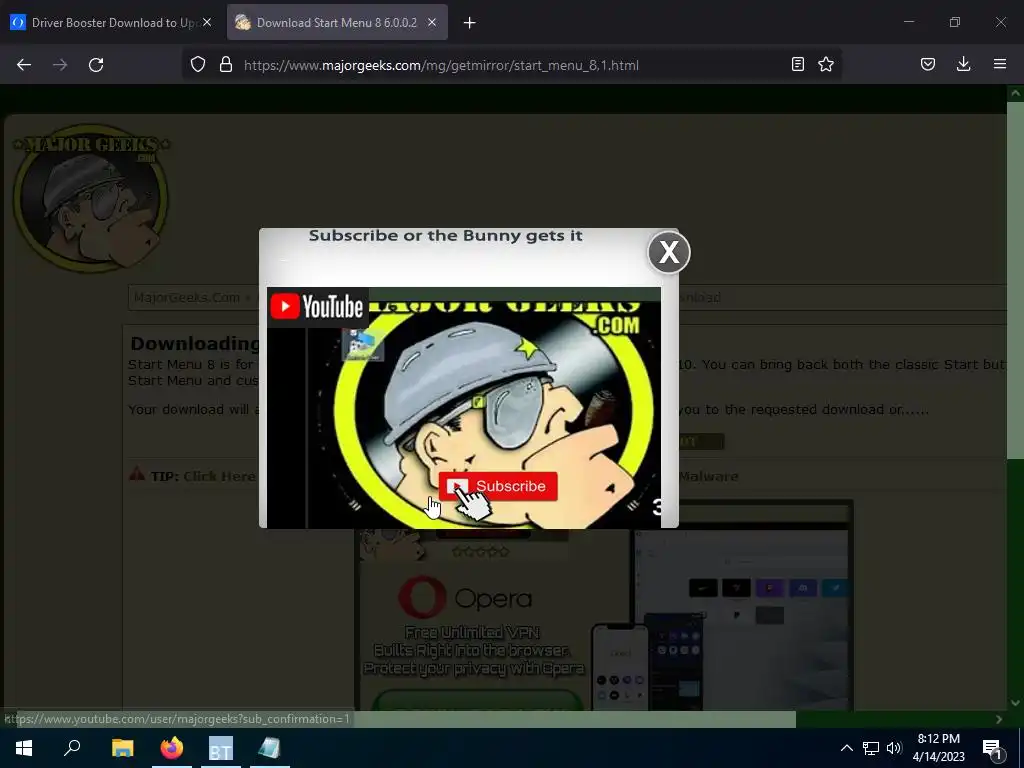
Task: Go forward using browser forward arrow
Action: tap(60, 65)
